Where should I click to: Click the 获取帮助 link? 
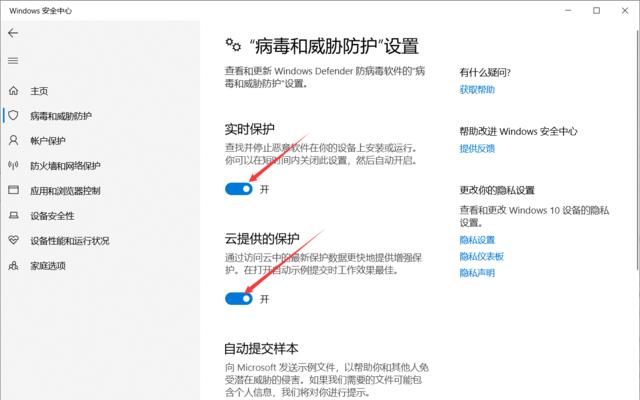(x=477, y=89)
